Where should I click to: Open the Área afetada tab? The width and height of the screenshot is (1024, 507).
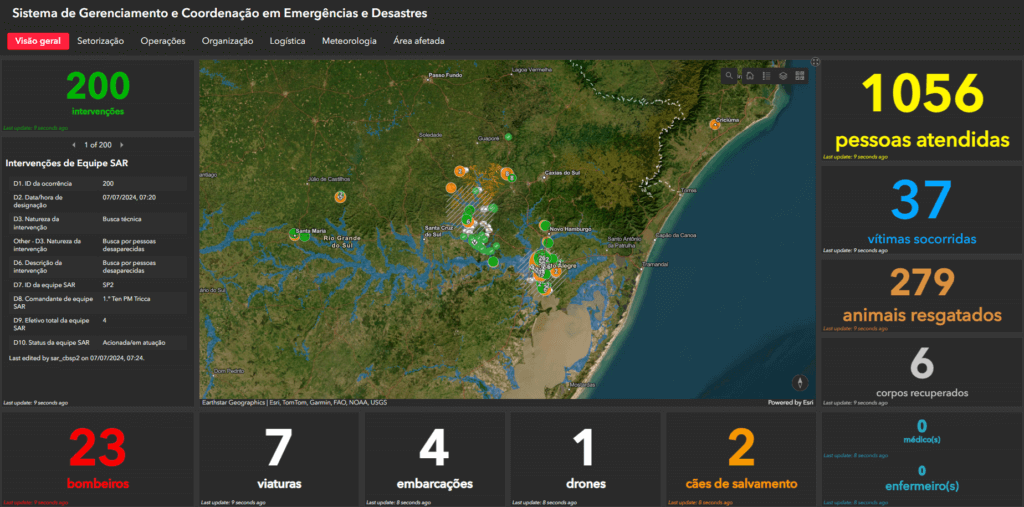[419, 41]
